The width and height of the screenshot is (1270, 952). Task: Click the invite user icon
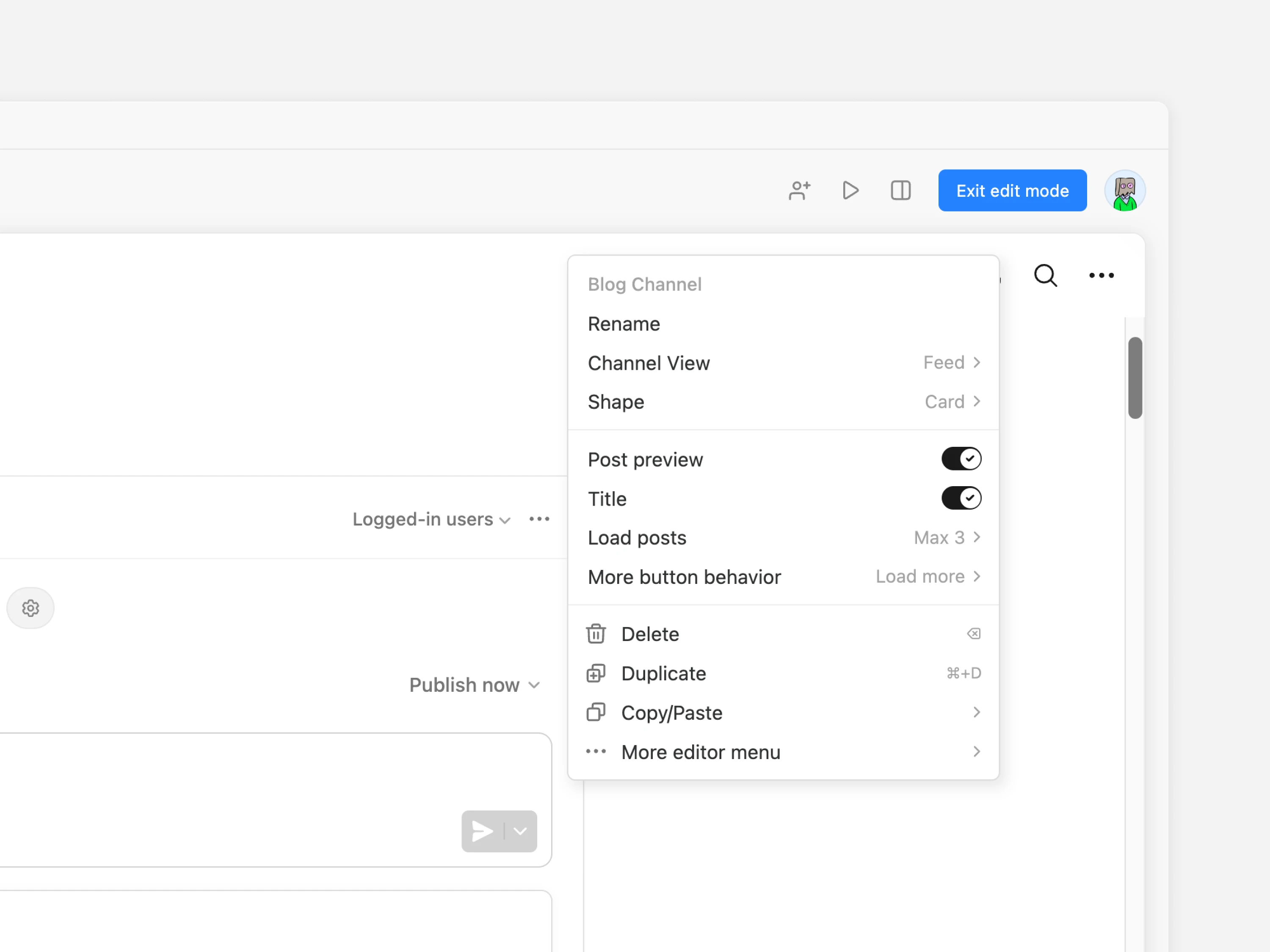(x=799, y=190)
